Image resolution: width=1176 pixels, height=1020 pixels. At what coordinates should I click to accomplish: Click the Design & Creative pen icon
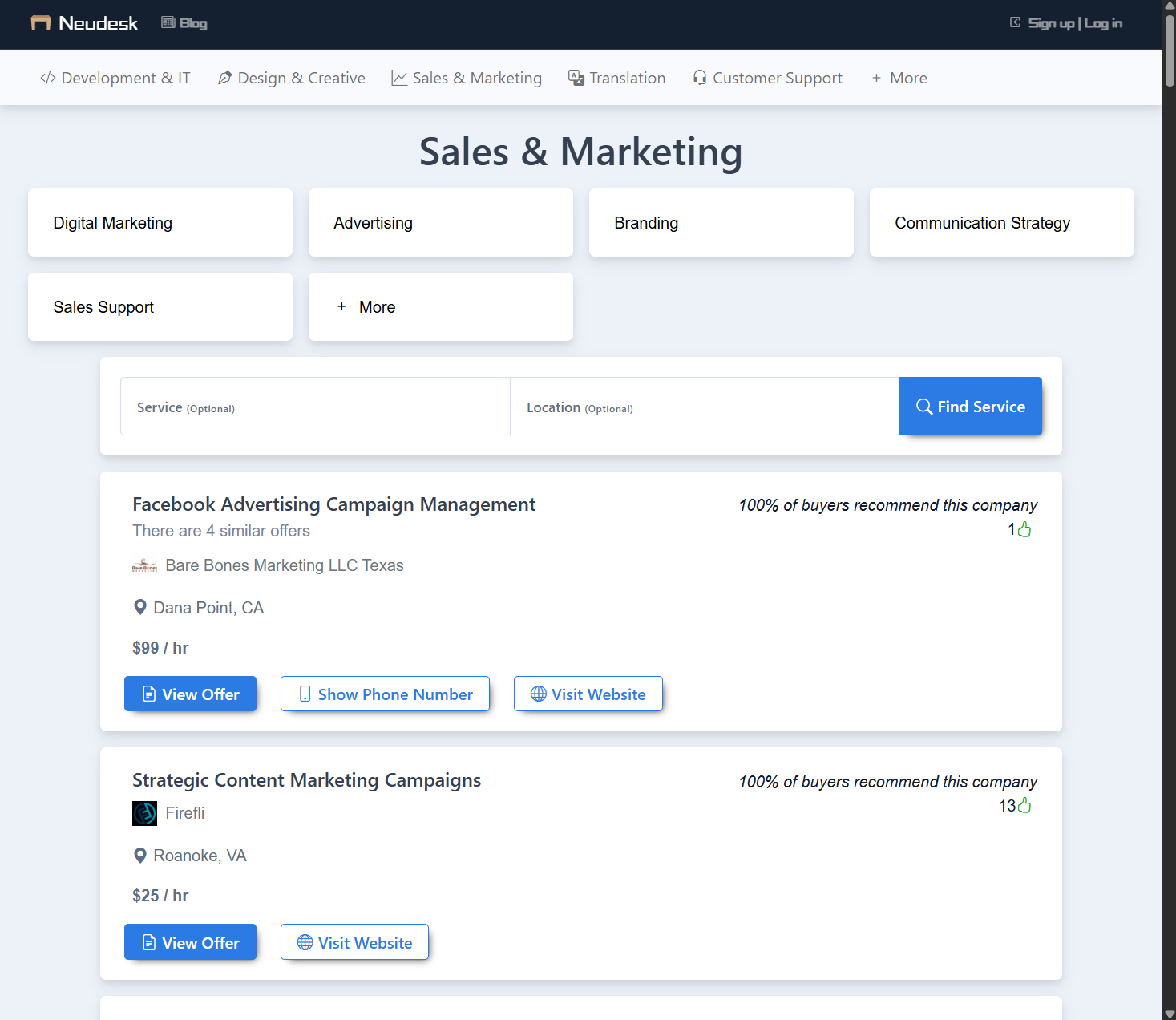point(224,77)
